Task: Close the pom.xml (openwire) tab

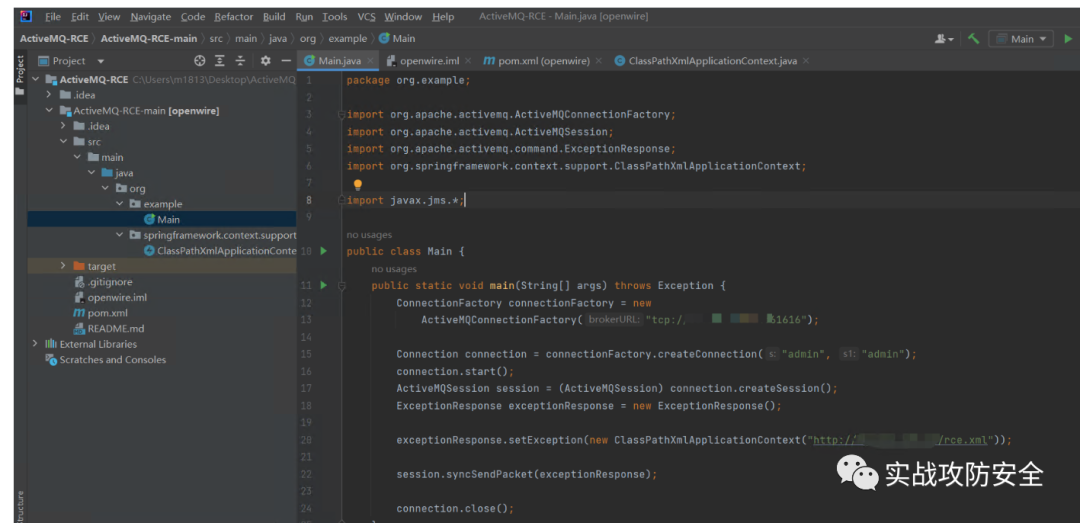Action: click(x=598, y=61)
